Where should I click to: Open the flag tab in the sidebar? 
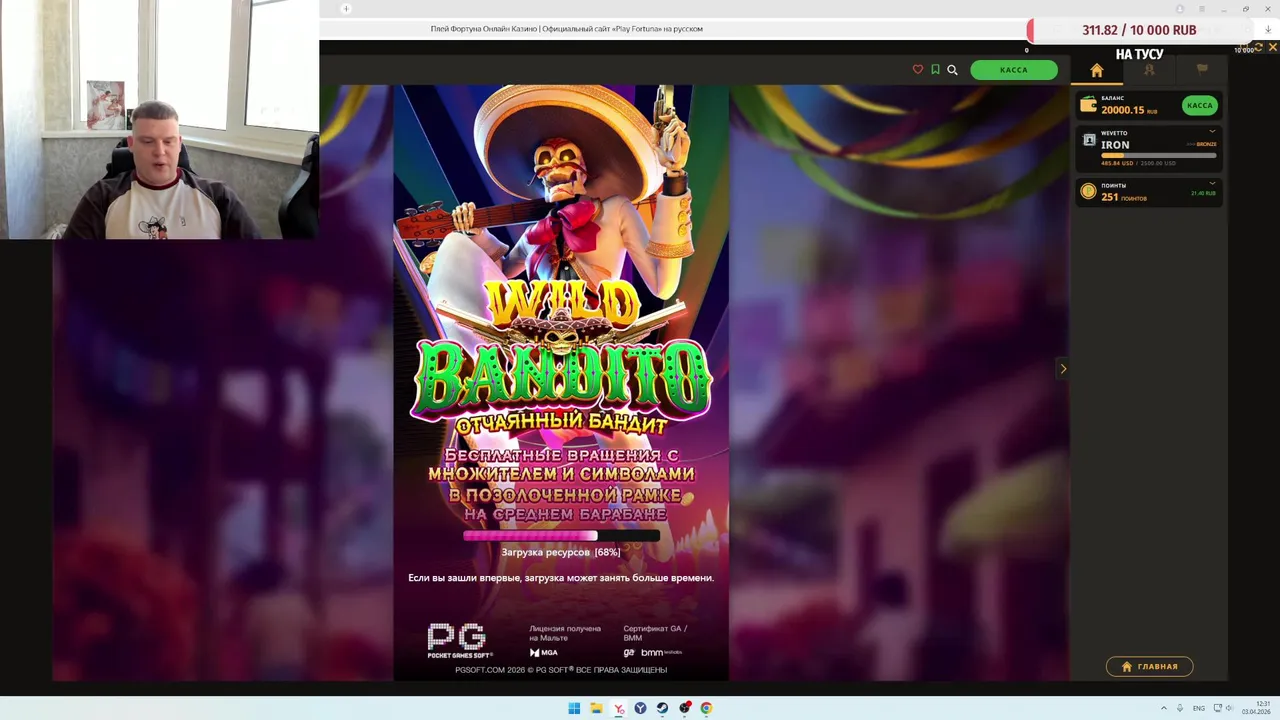pyautogui.click(x=1202, y=70)
